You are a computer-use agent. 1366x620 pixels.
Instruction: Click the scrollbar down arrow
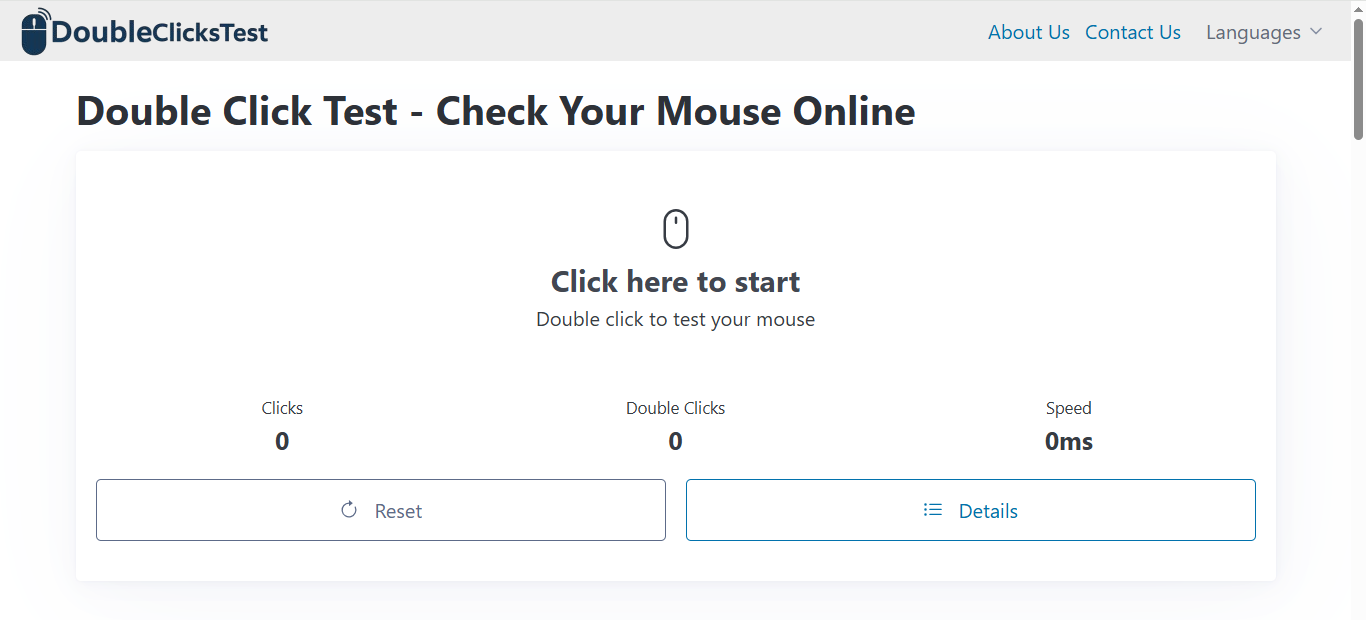point(1358,612)
